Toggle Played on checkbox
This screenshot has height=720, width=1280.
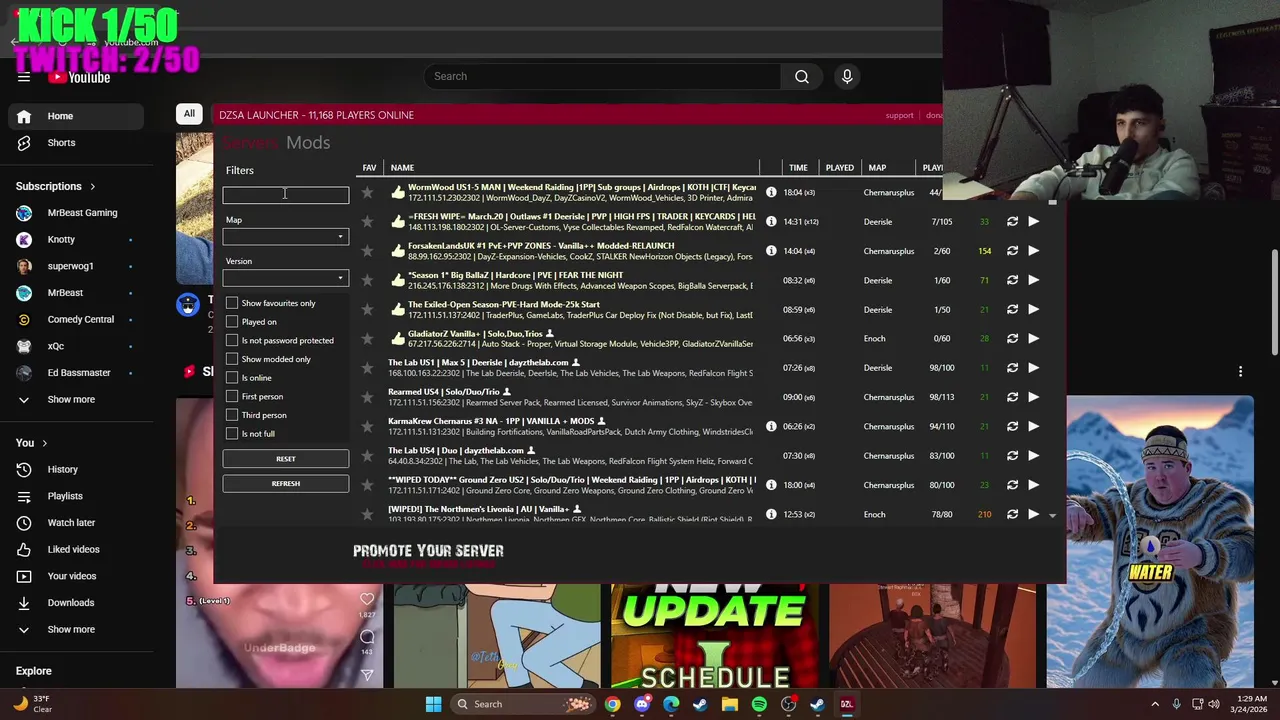232,322
